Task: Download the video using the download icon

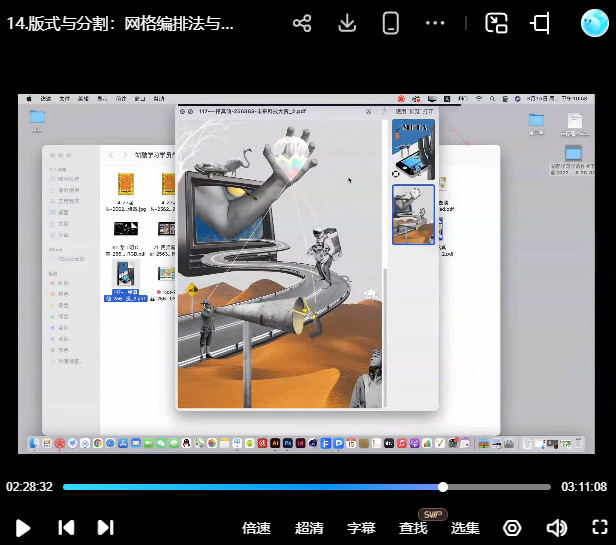Action: click(347, 24)
